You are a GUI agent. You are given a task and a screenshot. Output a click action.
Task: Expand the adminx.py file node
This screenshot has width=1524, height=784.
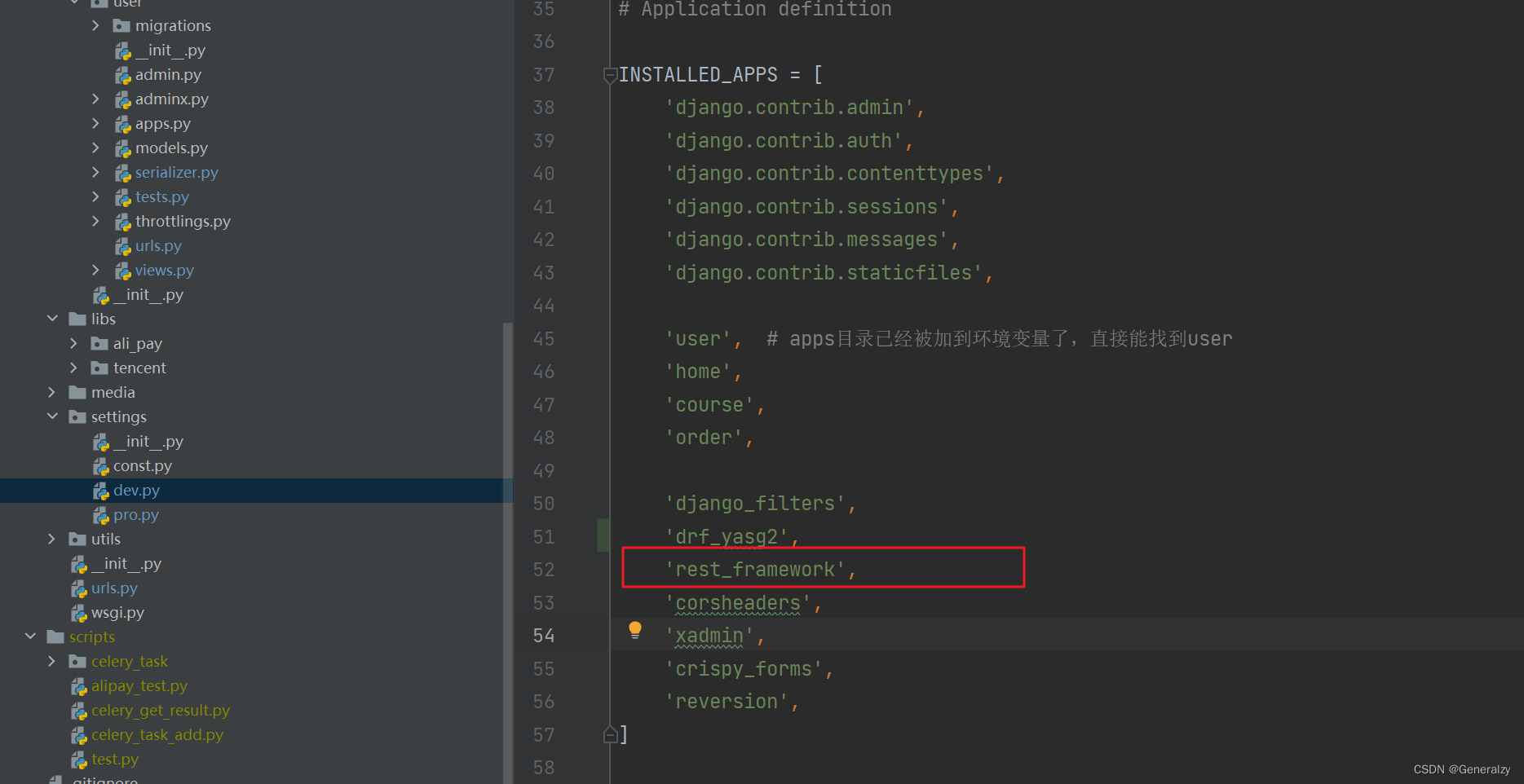[95, 99]
